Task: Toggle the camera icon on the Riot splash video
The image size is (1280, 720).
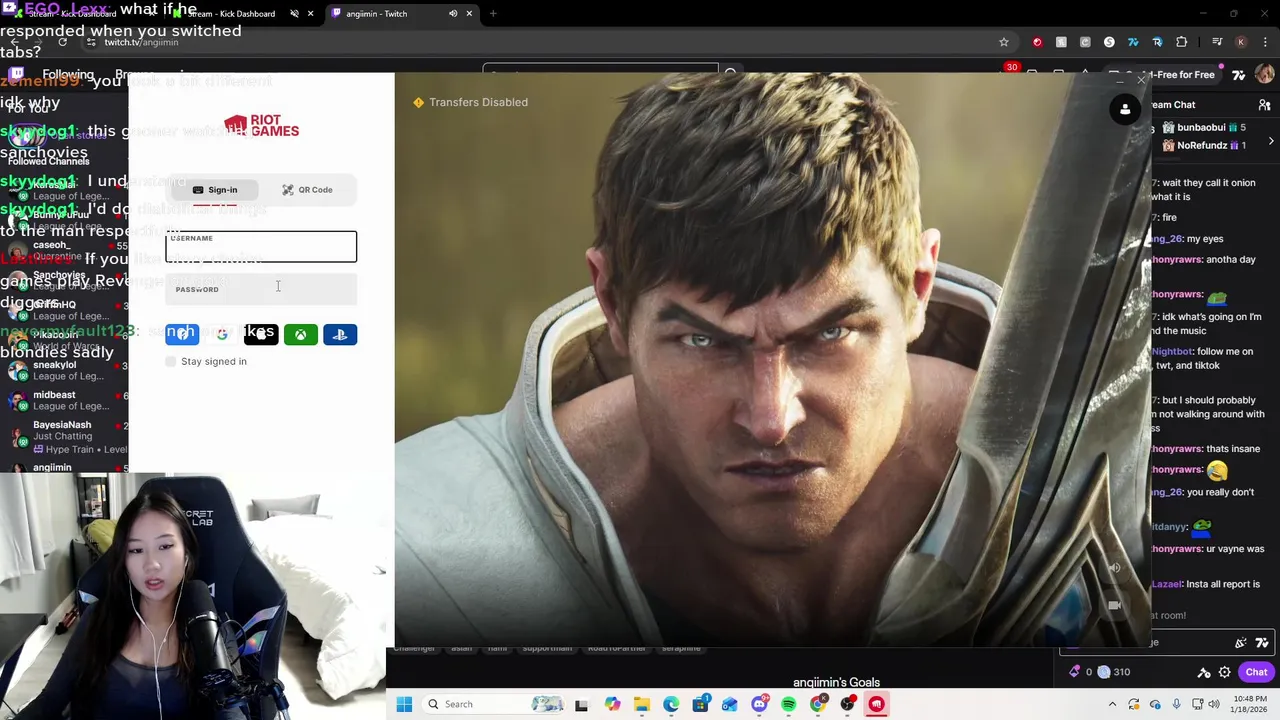Action: coord(1114,605)
